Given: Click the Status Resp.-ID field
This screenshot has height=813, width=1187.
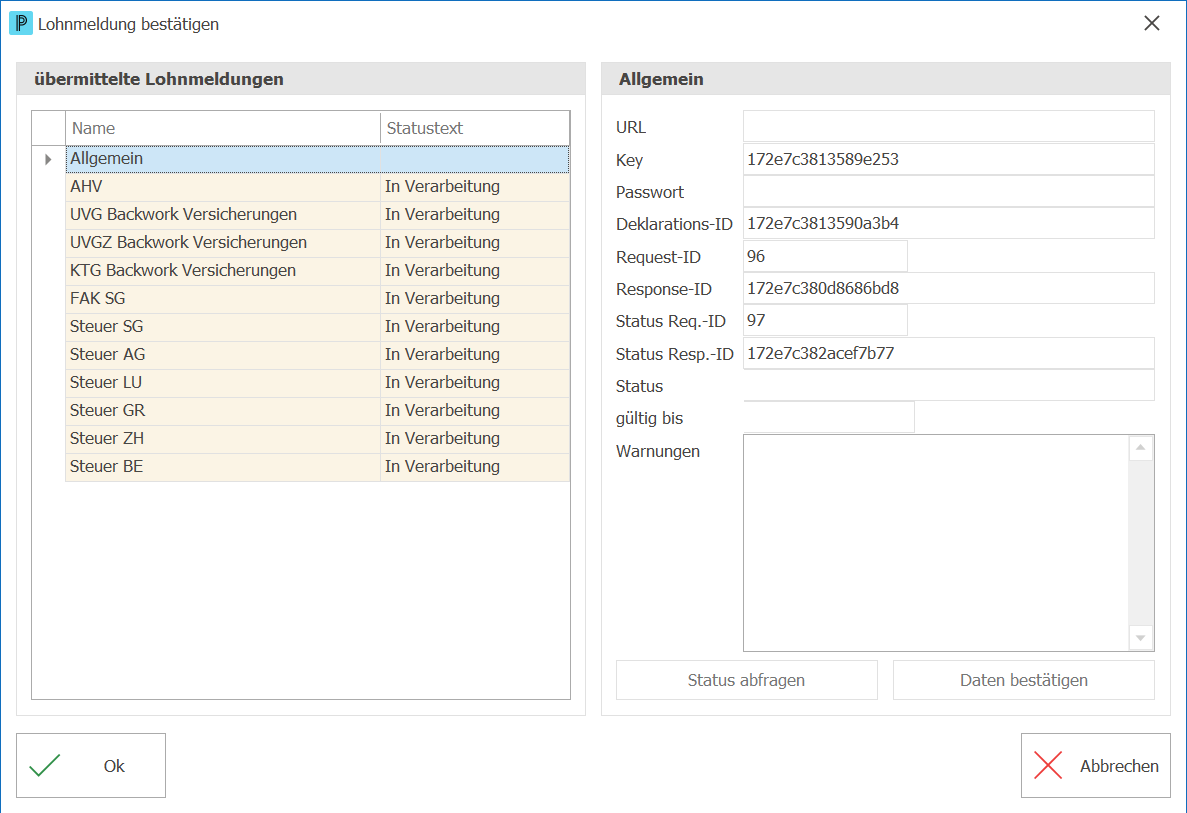Looking at the screenshot, I should (x=949, y=353).
